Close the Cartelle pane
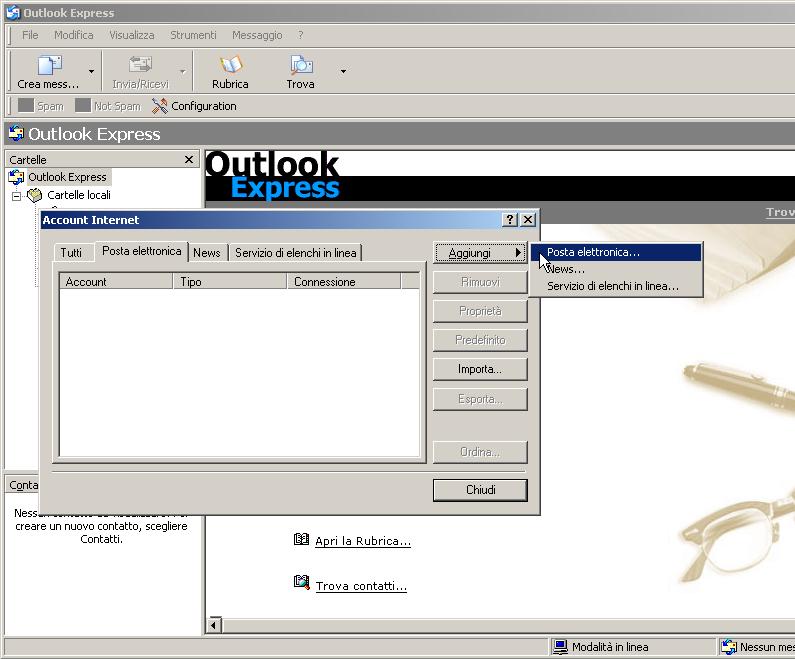 189,160
